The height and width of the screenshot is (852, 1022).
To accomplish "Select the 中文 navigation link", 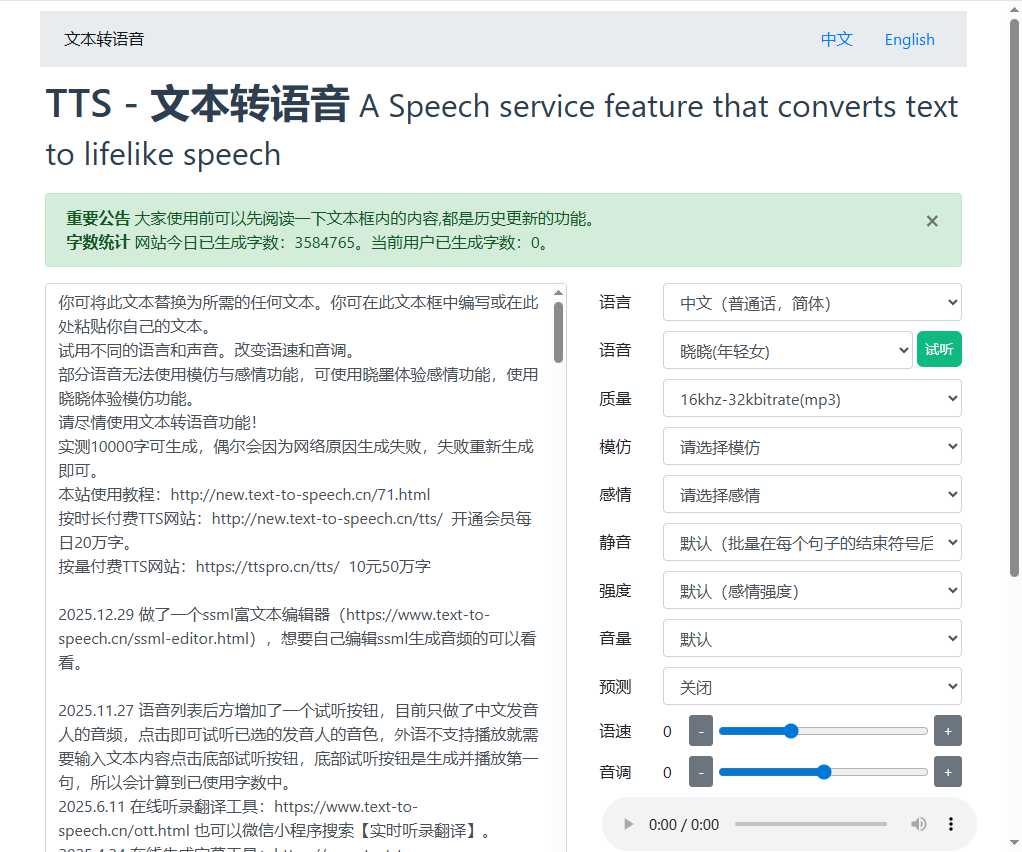I will pyautogui.click(x=836, y=39).
